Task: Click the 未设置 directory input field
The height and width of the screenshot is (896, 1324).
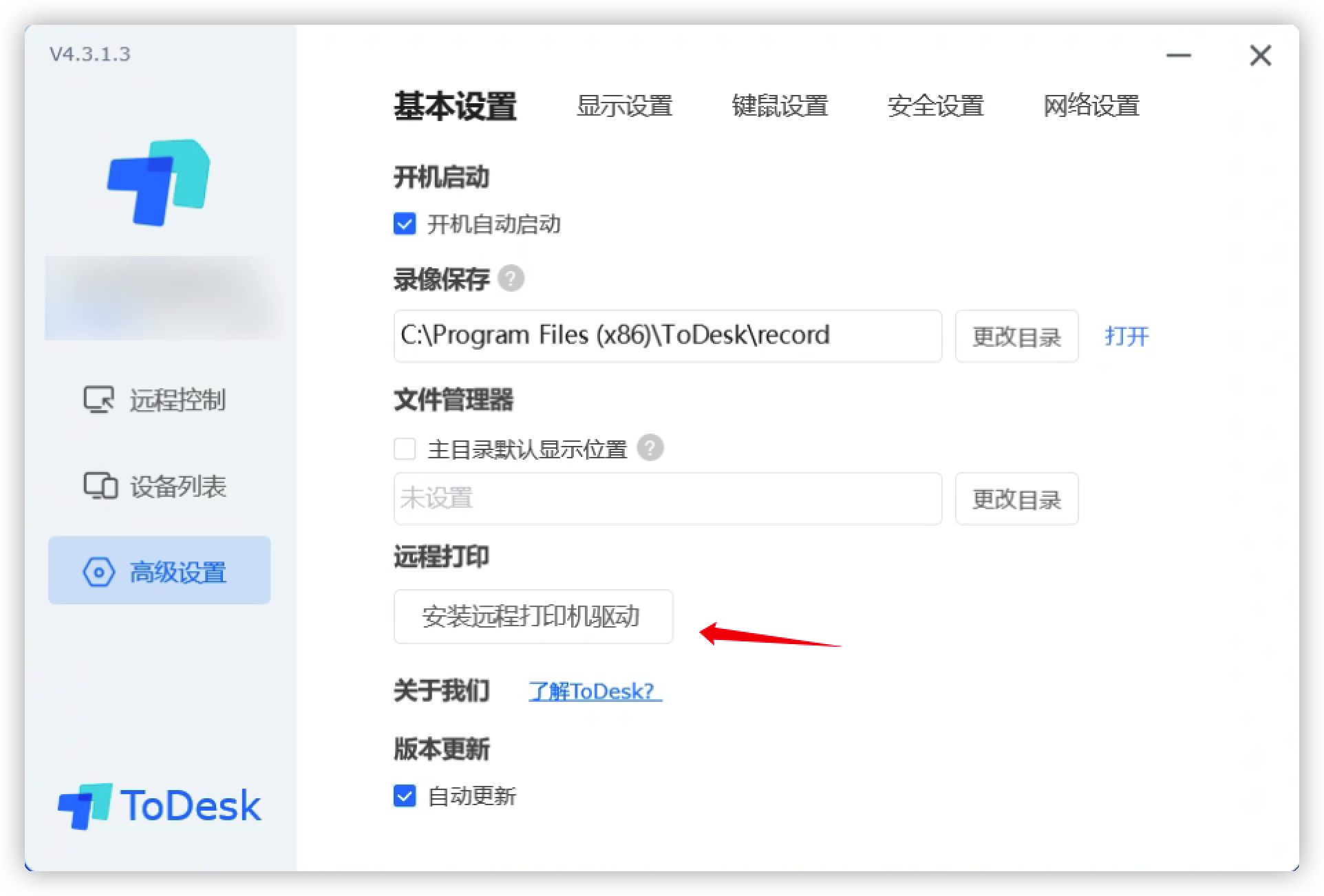Action: click(x=667, y=499)
